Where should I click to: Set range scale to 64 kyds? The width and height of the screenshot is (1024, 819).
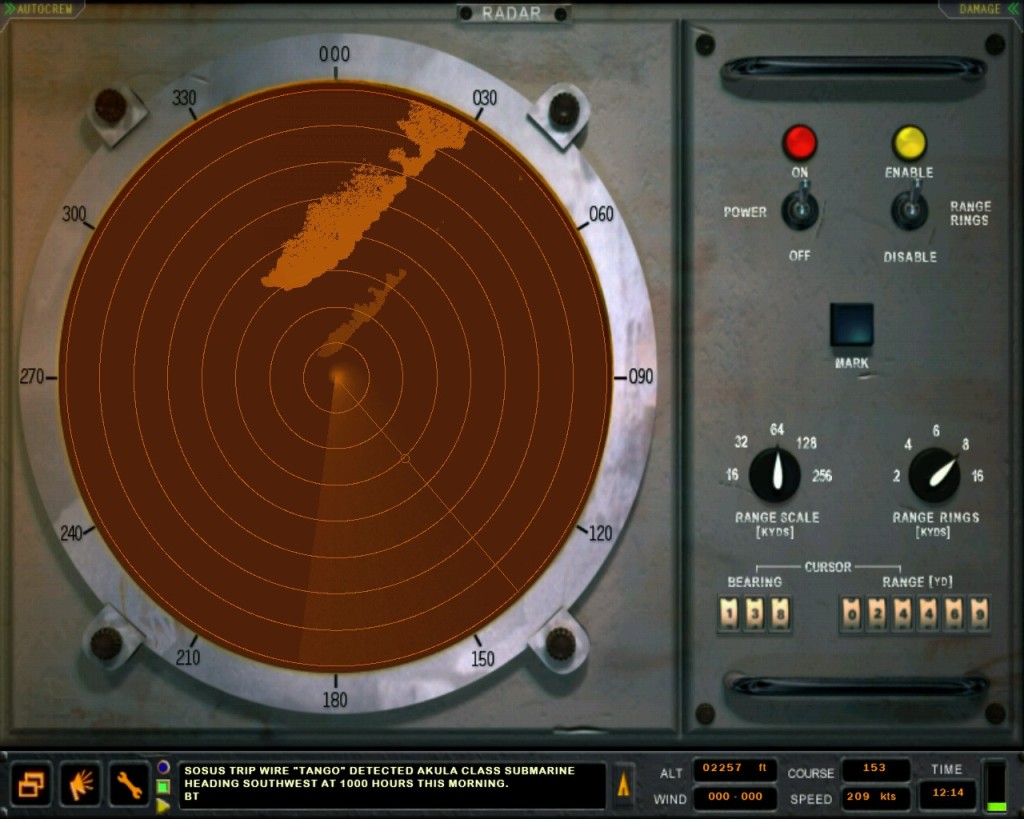point(776,429)
